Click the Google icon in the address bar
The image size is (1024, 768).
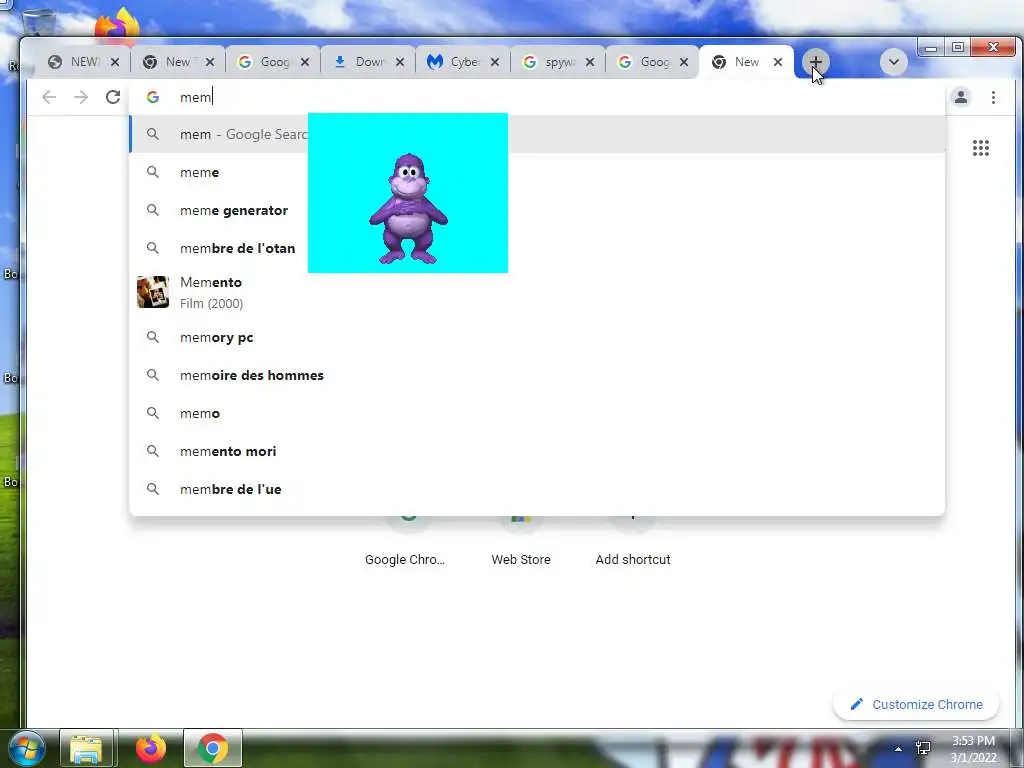[x=153, y=97]
